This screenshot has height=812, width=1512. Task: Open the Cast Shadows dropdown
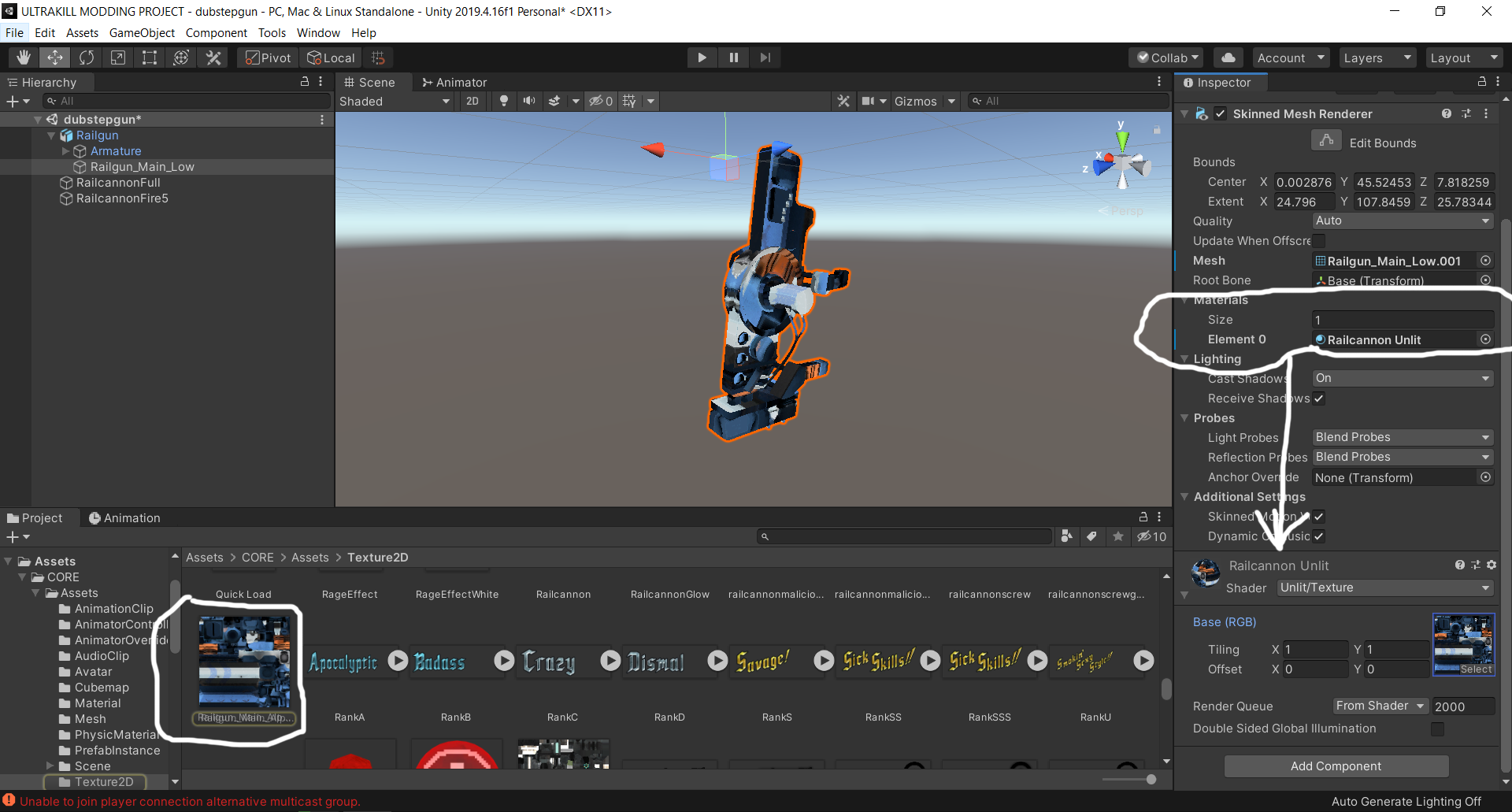pos(1403,379)
